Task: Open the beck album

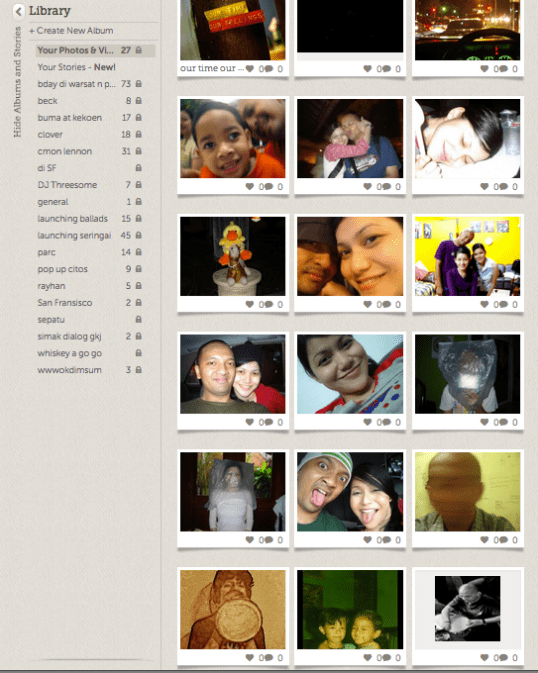Action: [48, 100]
